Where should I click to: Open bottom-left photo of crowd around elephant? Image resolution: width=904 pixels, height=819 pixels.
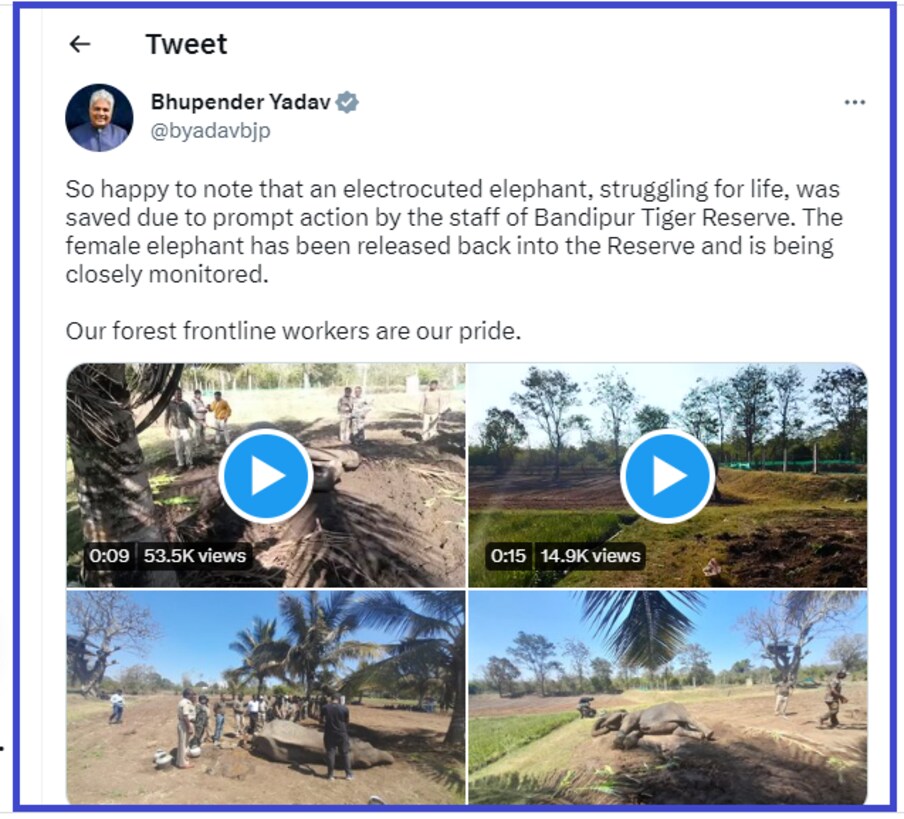(266, 697)
